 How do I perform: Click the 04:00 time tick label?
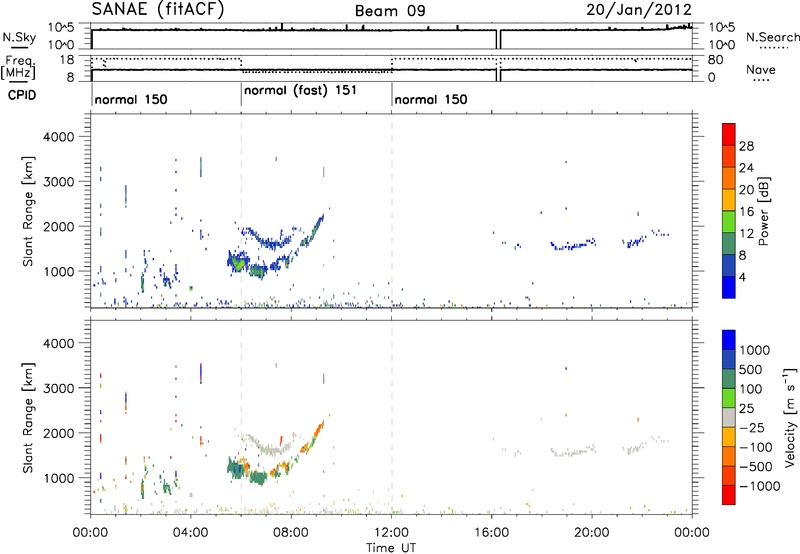(191, 533)
